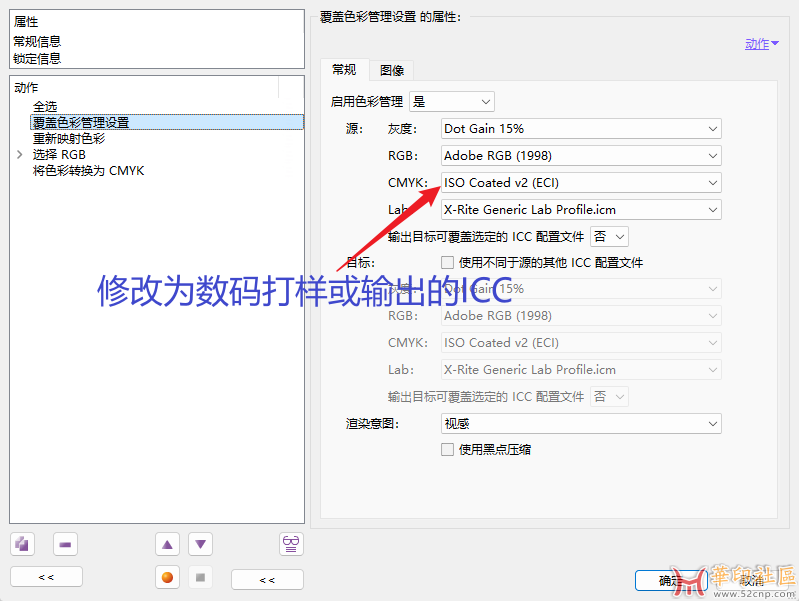Image resolution: width=799 pixels, height=601 pixels.
Task: Open the 动作 dropdown link
Action: [x=761, y=44]
